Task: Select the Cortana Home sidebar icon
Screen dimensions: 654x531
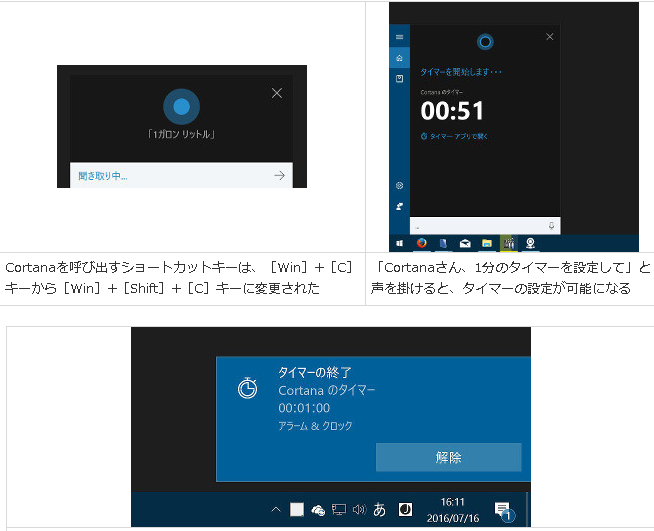Action: (x=399, y=58)
